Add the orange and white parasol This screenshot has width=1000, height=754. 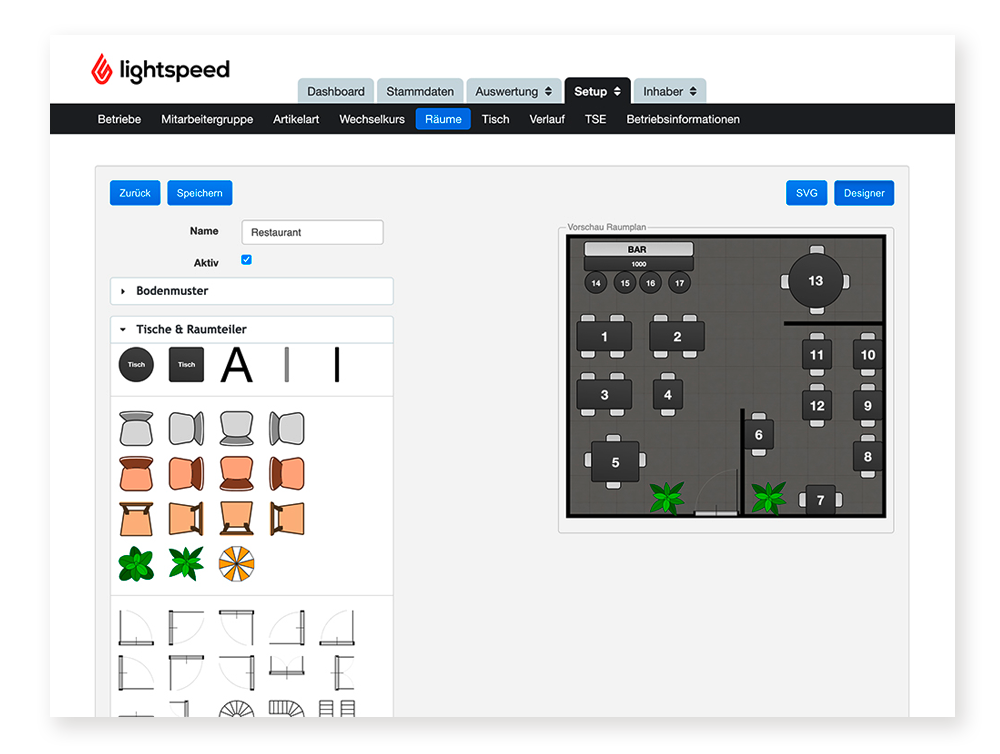(237, 564)
